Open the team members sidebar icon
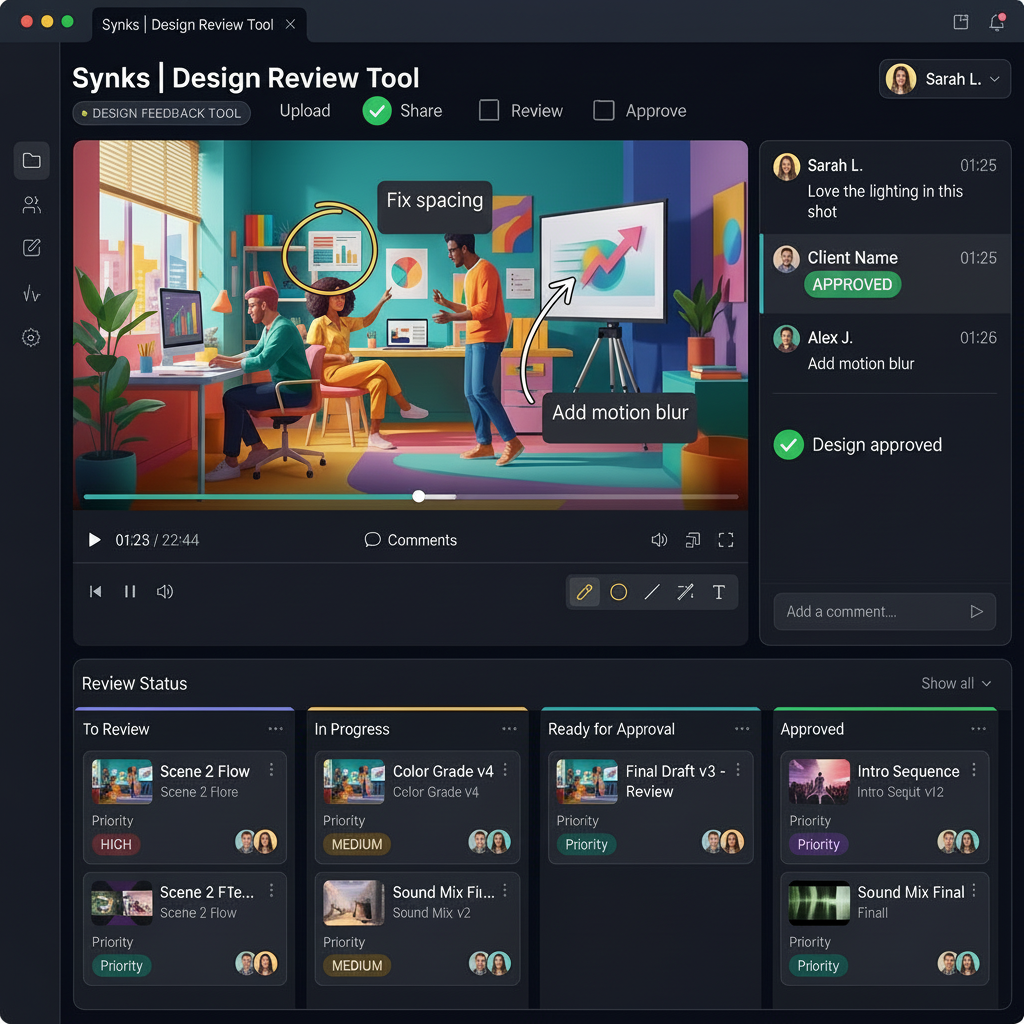Image resolution: width=1024 pixels, height=1024 pixels. [31, 205]
